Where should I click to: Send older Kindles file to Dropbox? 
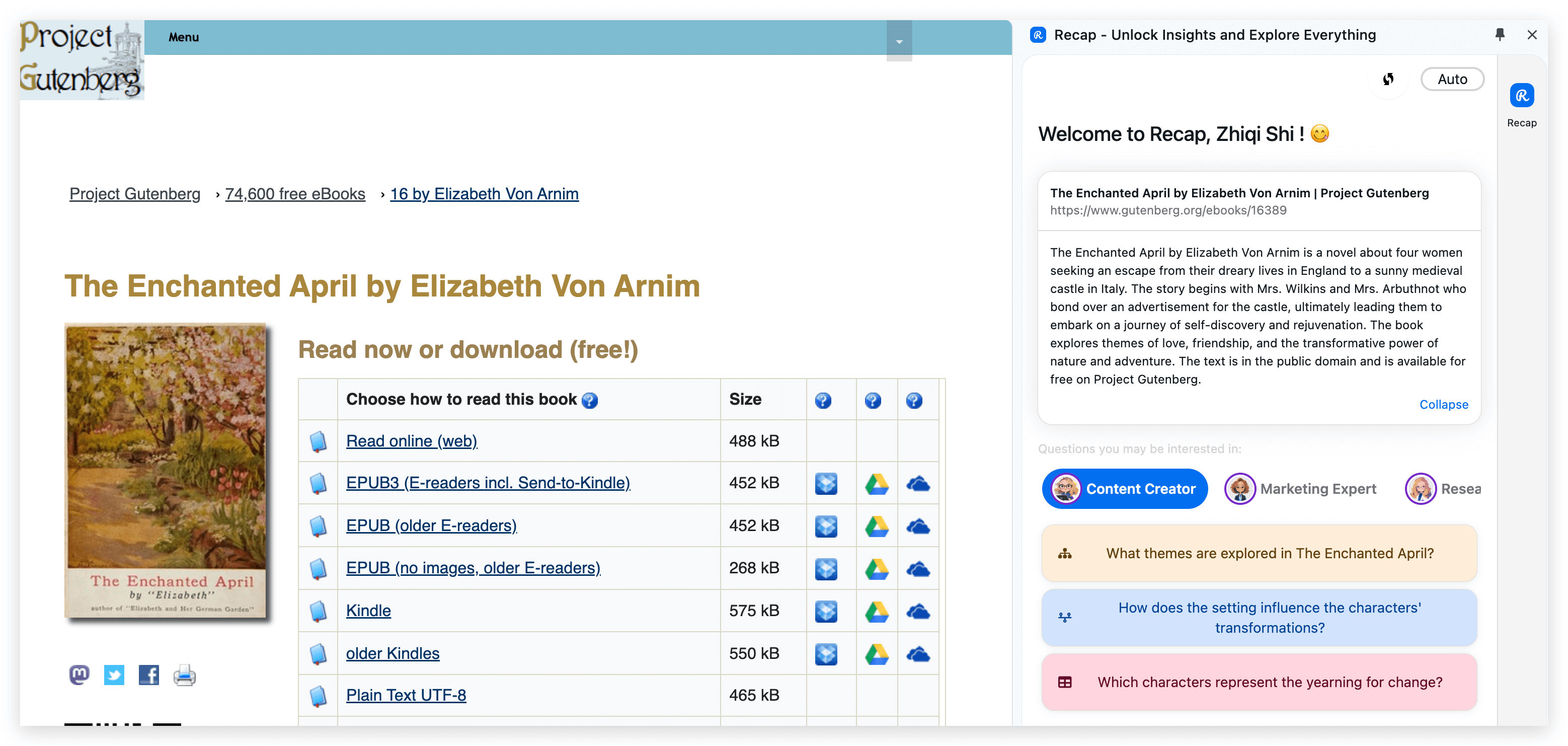point(826,654)
